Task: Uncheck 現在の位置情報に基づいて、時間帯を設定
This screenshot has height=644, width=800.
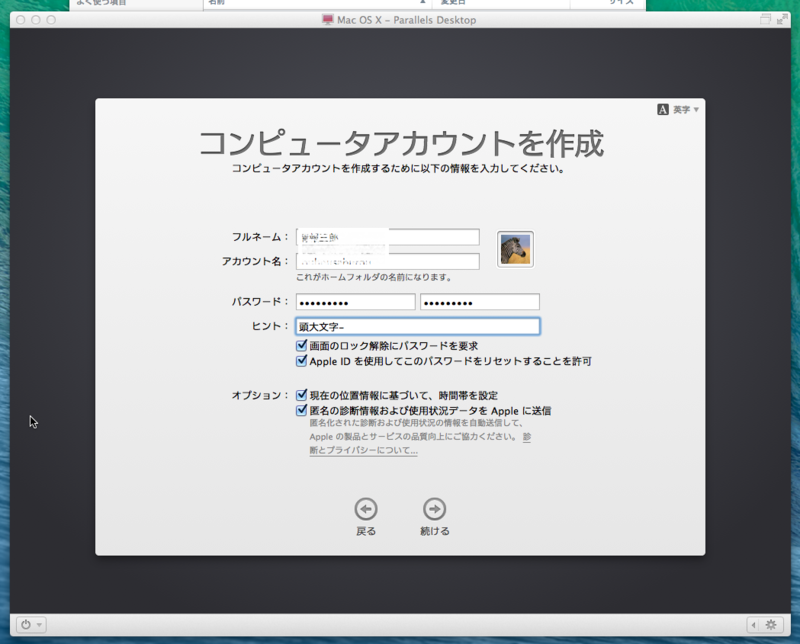Action: tap(302, 394)
